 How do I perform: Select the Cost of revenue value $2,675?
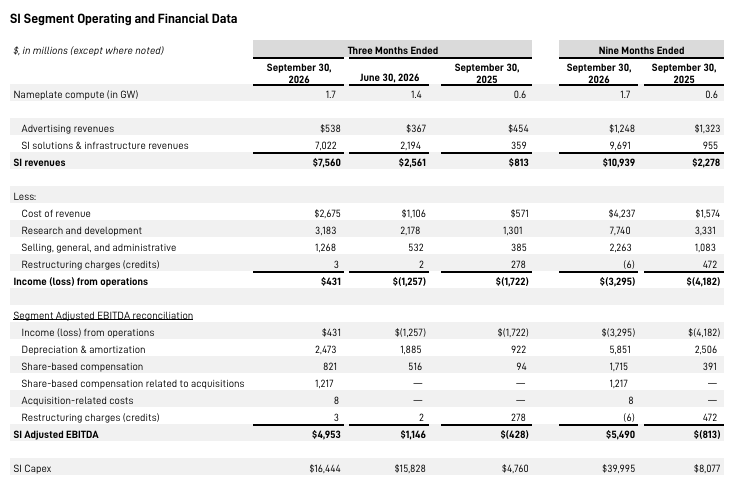point(327,214)
